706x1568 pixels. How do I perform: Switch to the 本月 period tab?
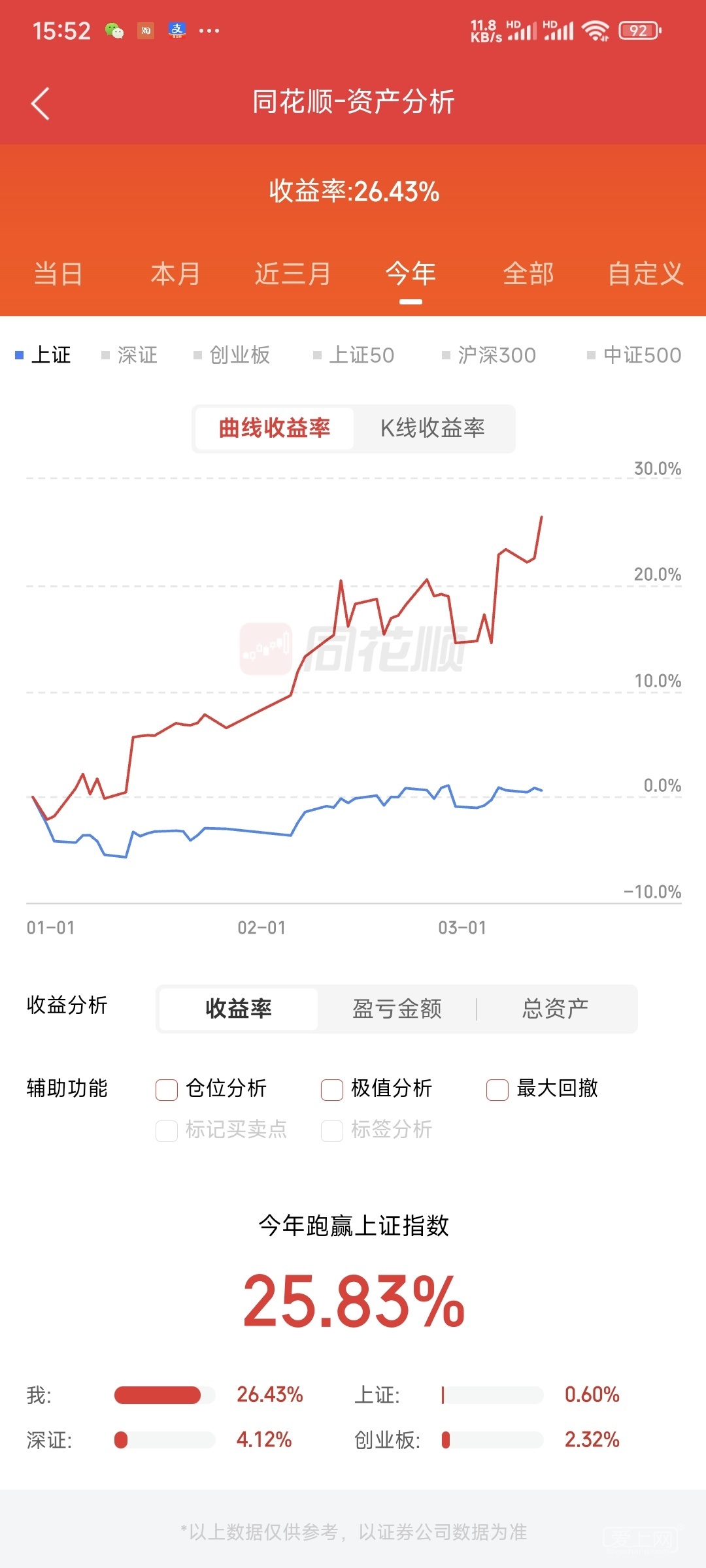tap(175, 274)
